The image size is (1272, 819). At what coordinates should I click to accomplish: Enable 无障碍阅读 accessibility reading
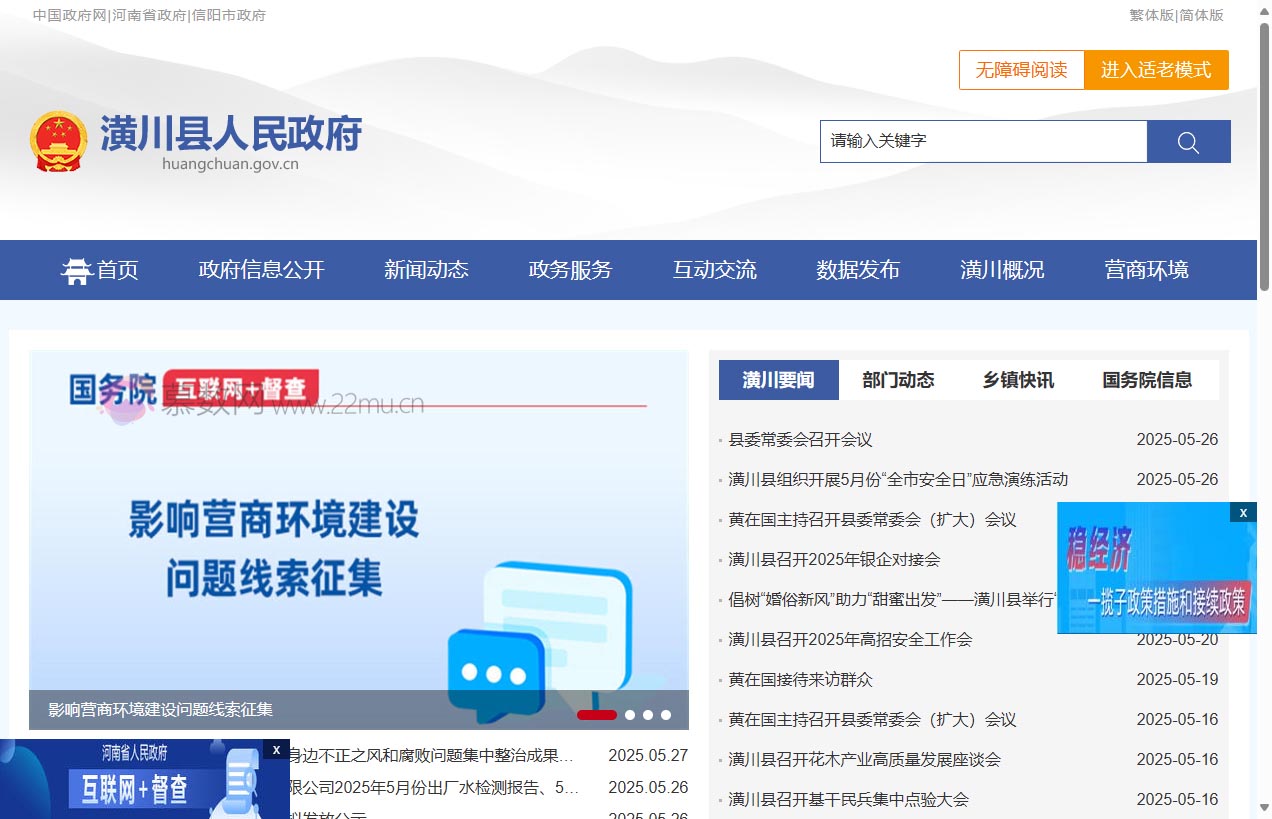1021,70
